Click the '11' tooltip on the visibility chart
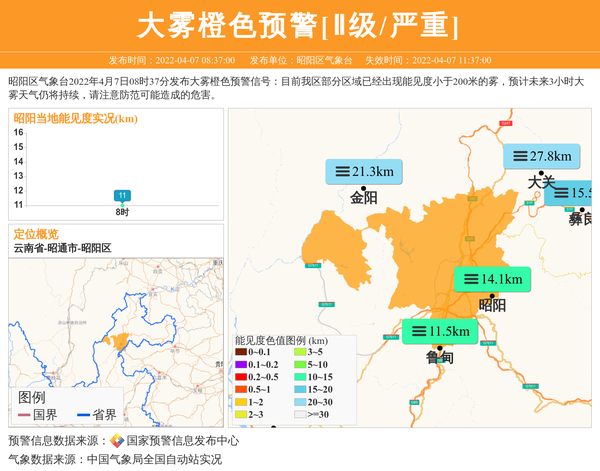Image resolution: width=600 pixels, height=471 pixels. coord(122,196)
